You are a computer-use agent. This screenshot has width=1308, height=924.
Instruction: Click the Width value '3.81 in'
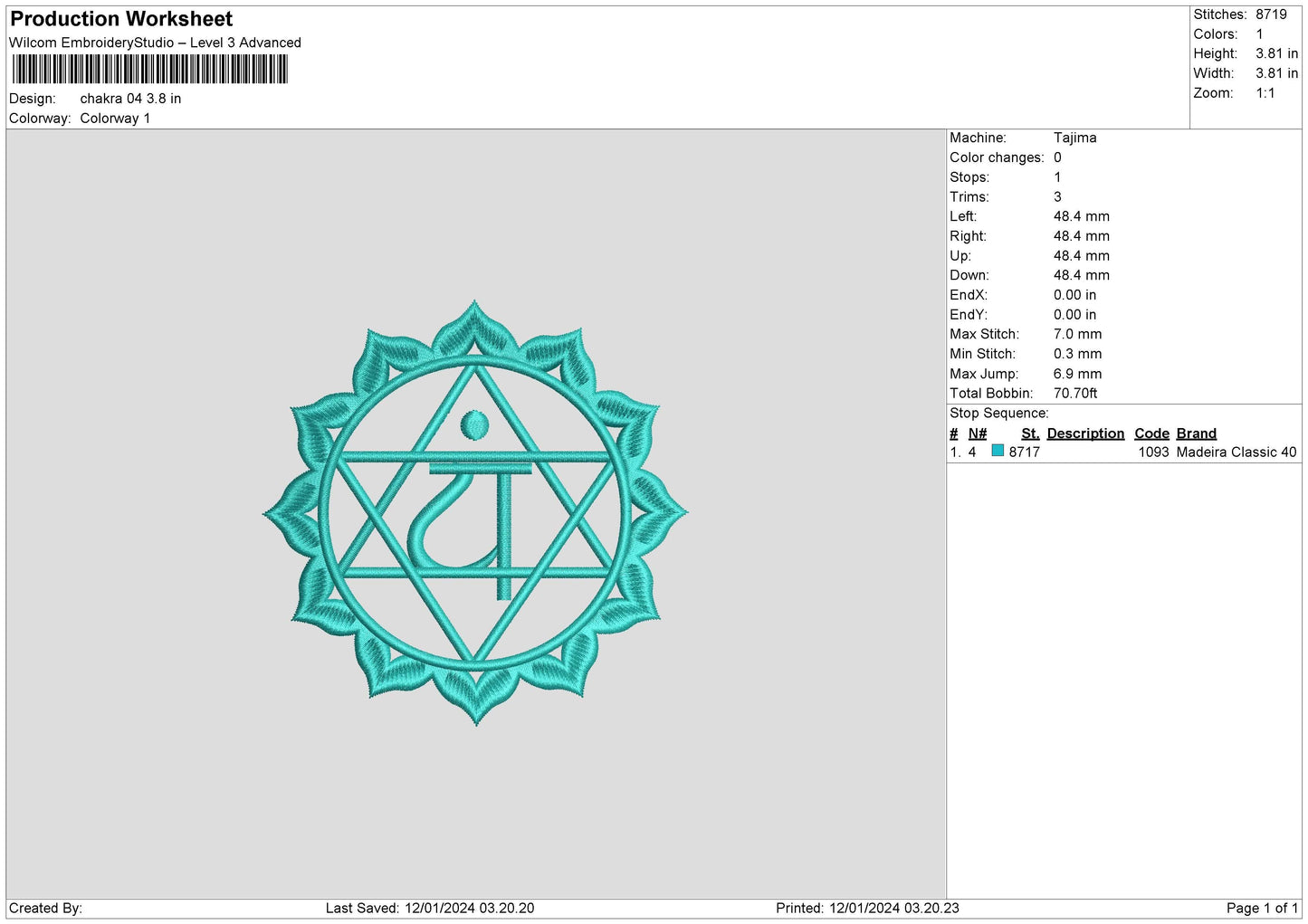(x=1276, y=73)
